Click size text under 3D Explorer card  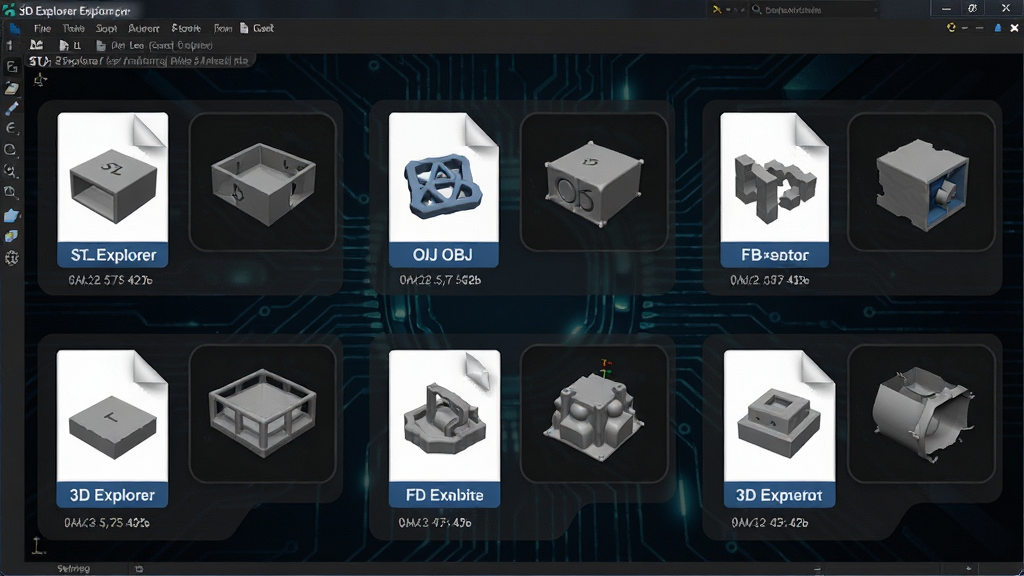pos(106,522)
